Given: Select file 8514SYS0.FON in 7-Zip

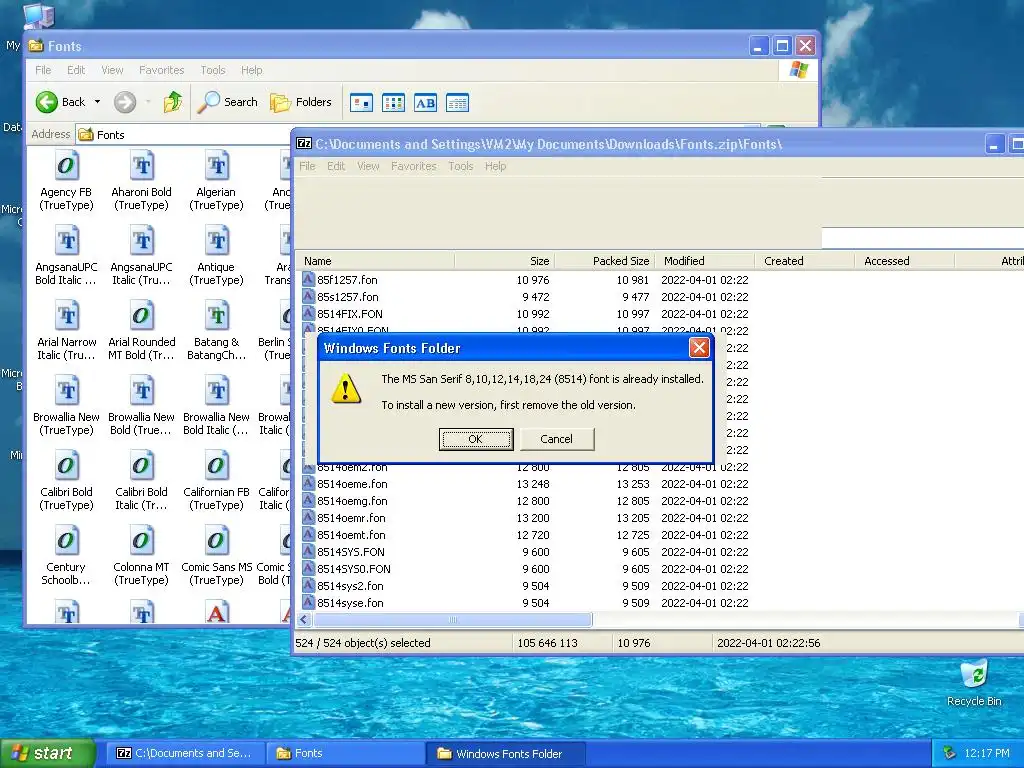Looking at the screenshot, I should [x=353, y=569].
